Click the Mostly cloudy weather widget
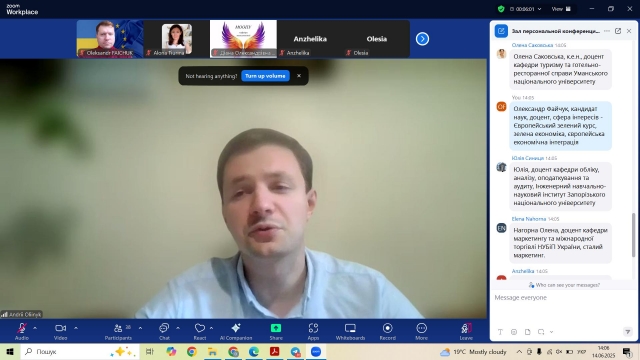This screenshot has height=360, width=640. pyautogui.click(x=473, y=351)
